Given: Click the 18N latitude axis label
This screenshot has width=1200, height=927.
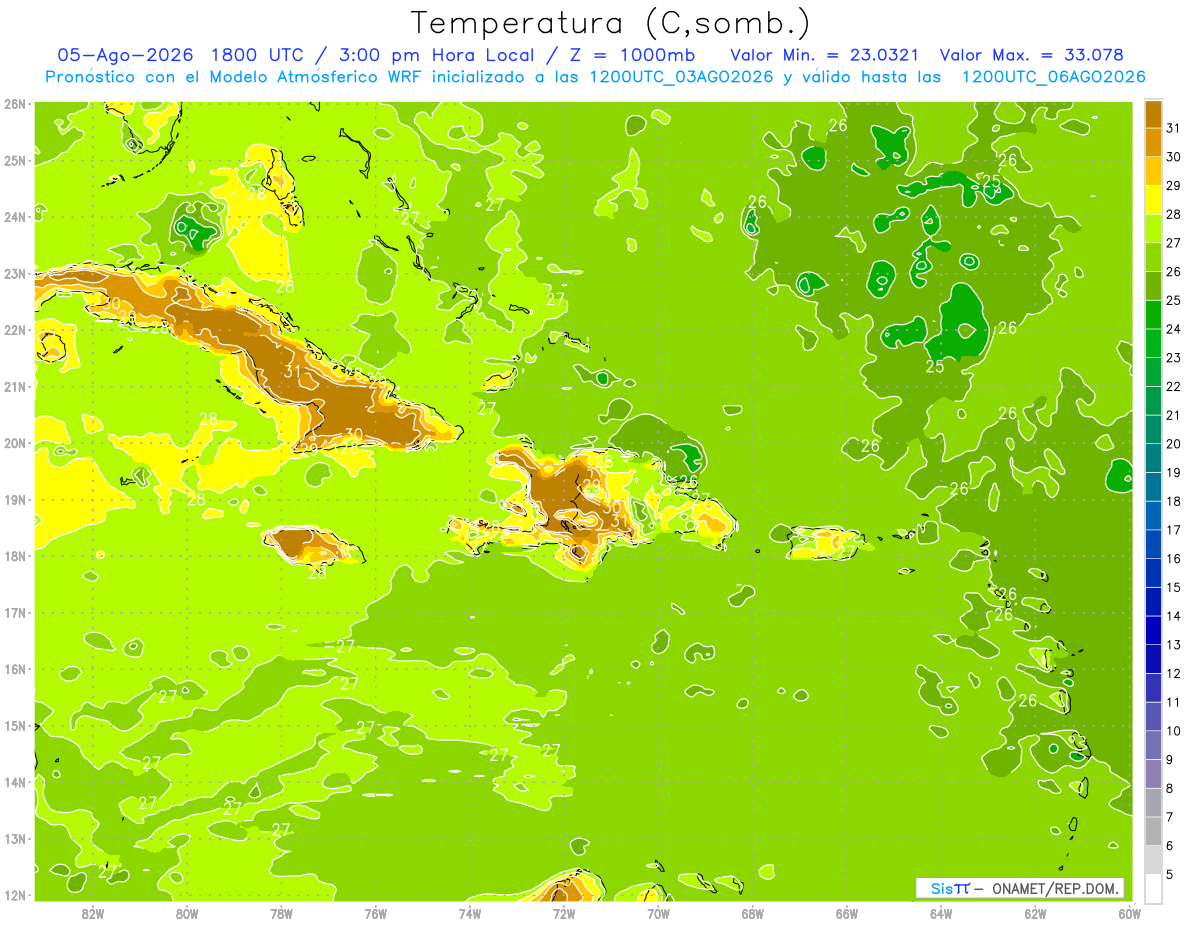Looking at the screenshot, I should [x=15, y=556].
